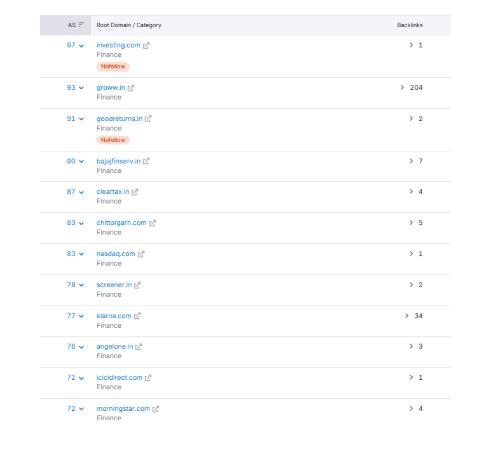Expand AS score 78 chevron for screener.in
Image resolution: width=486 pixels, height=475 pixels.
point(81,285)
